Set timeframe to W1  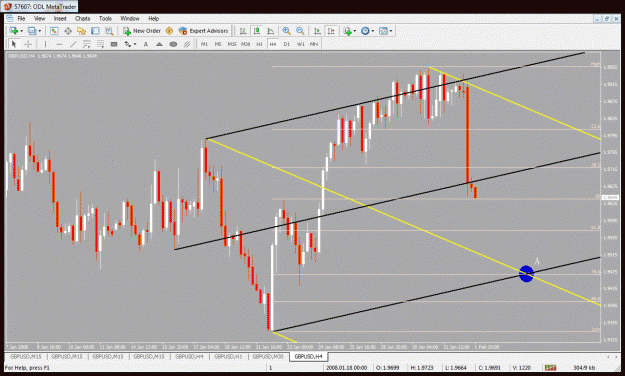[301, 44]
